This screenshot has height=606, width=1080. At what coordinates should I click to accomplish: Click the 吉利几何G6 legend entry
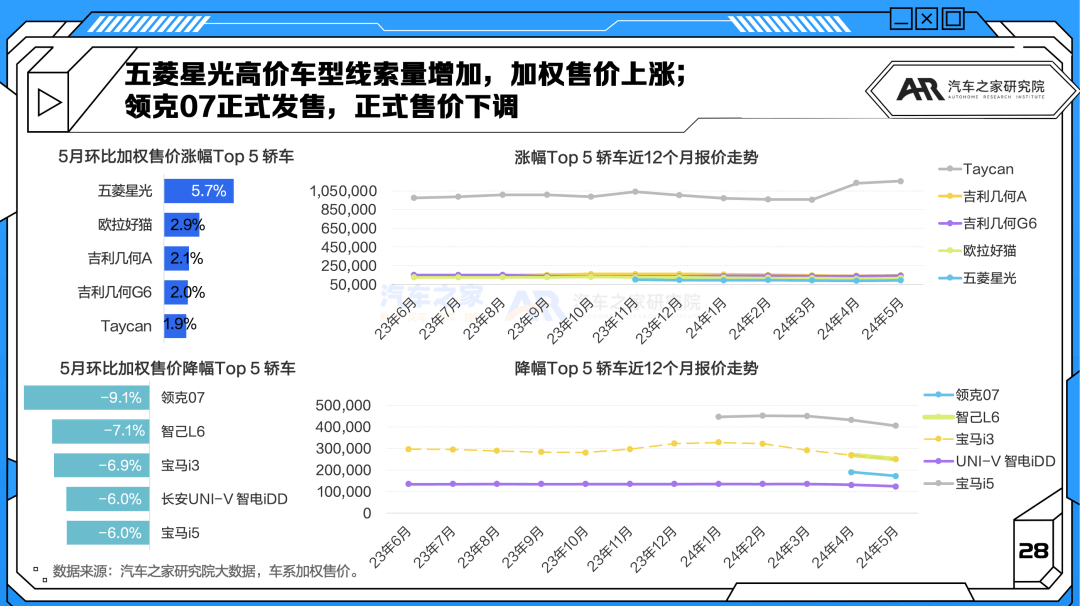point(987,223)
